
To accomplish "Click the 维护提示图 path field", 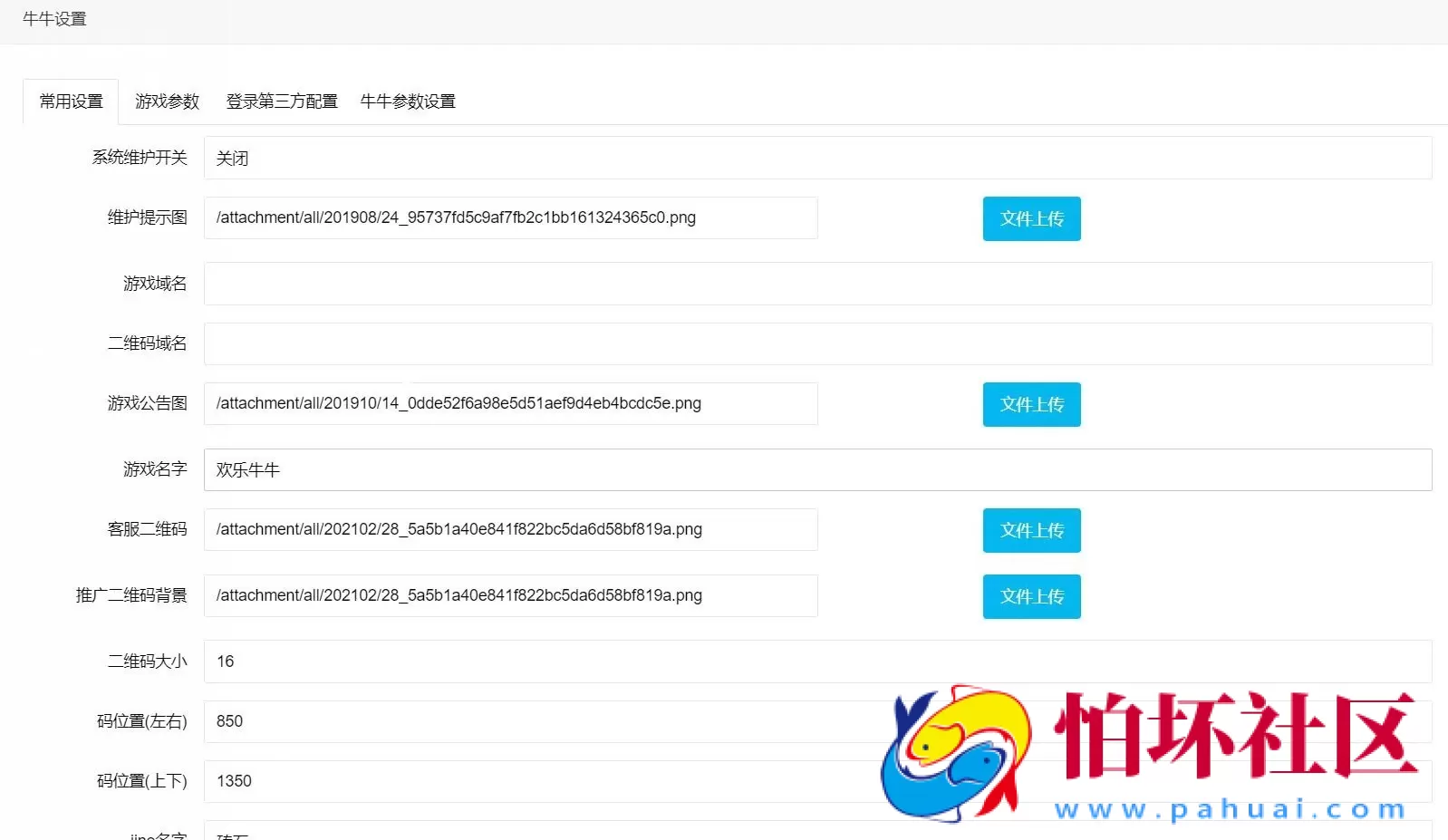I will tap(511, 217).
